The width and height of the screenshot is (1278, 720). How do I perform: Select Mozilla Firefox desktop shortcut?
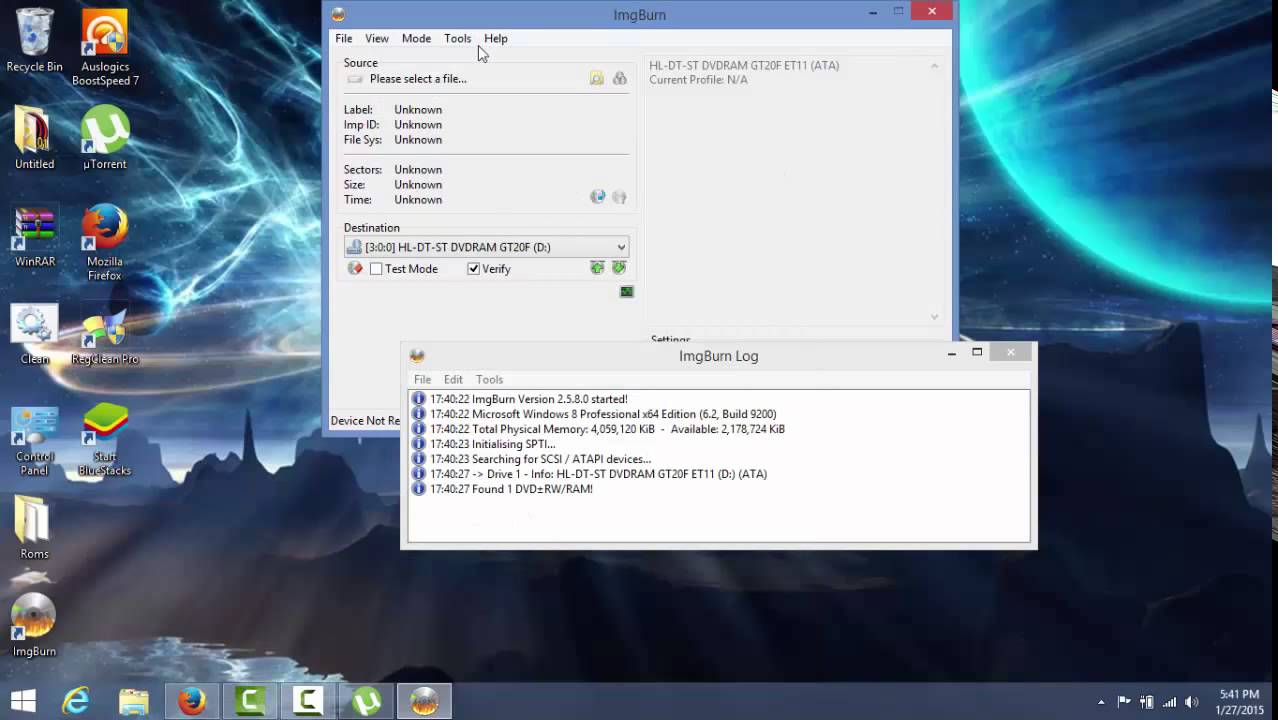point(105,243)
